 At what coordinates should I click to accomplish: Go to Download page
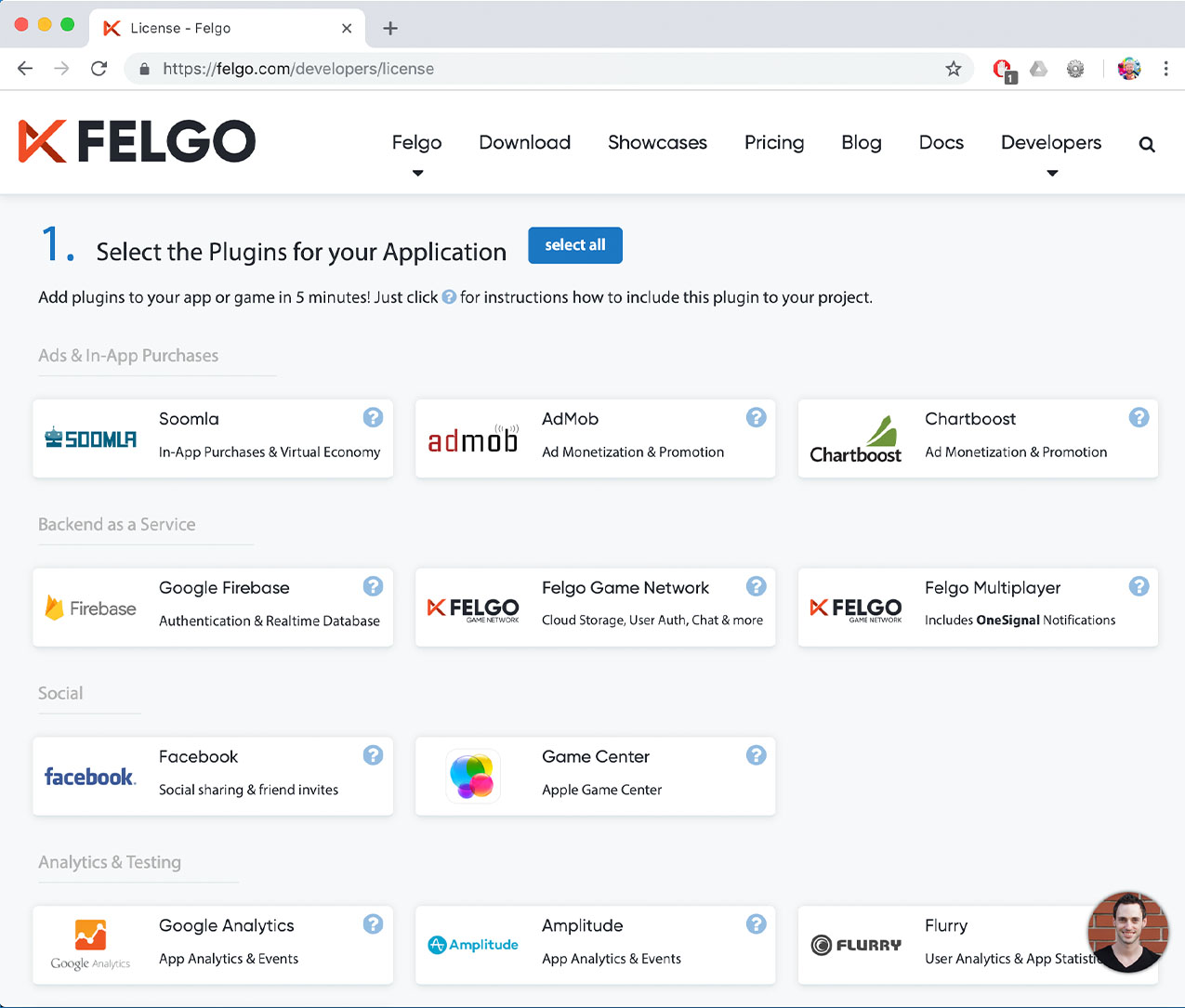click(x=524, y=142)
